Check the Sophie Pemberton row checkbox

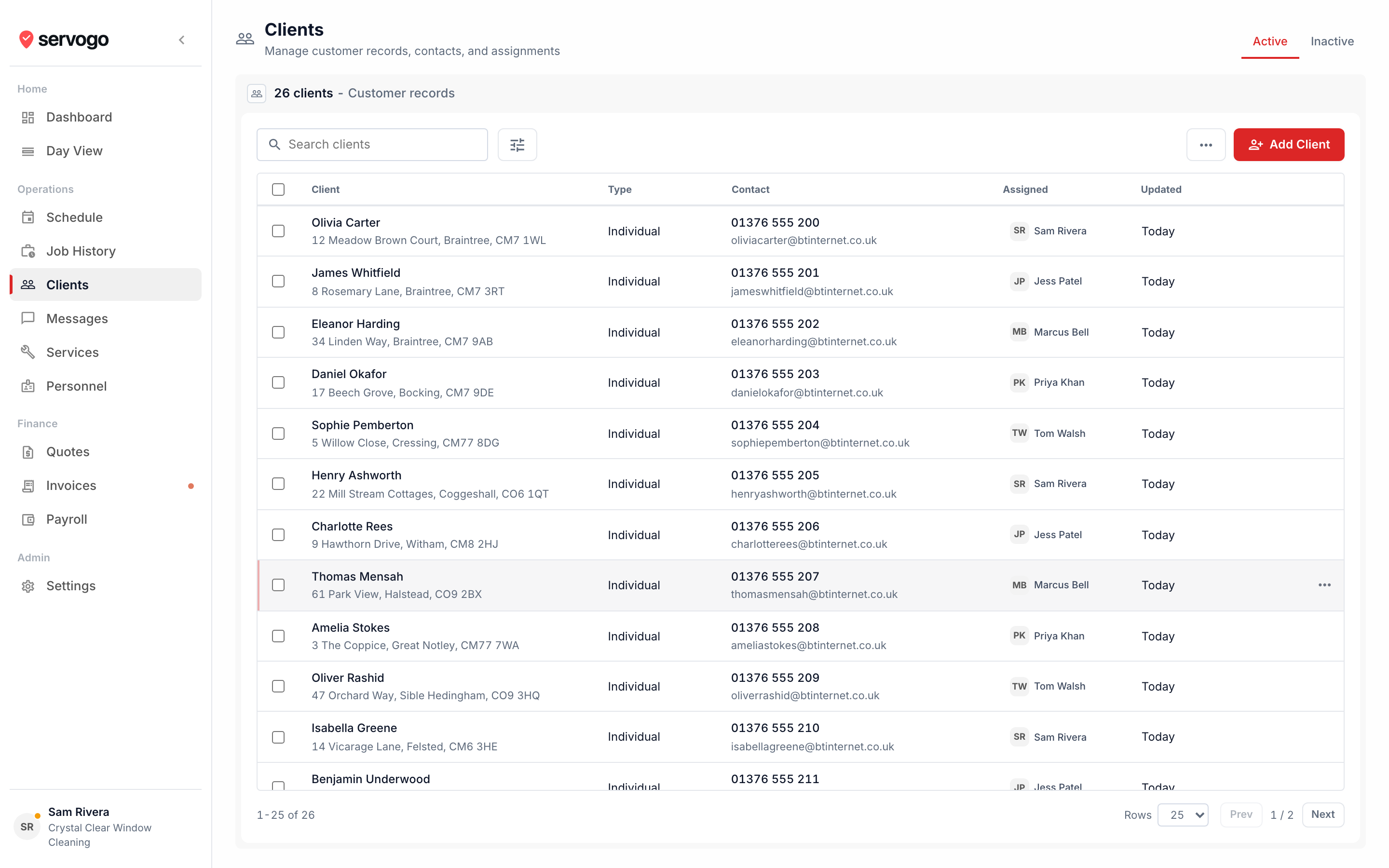pos(278,434)
